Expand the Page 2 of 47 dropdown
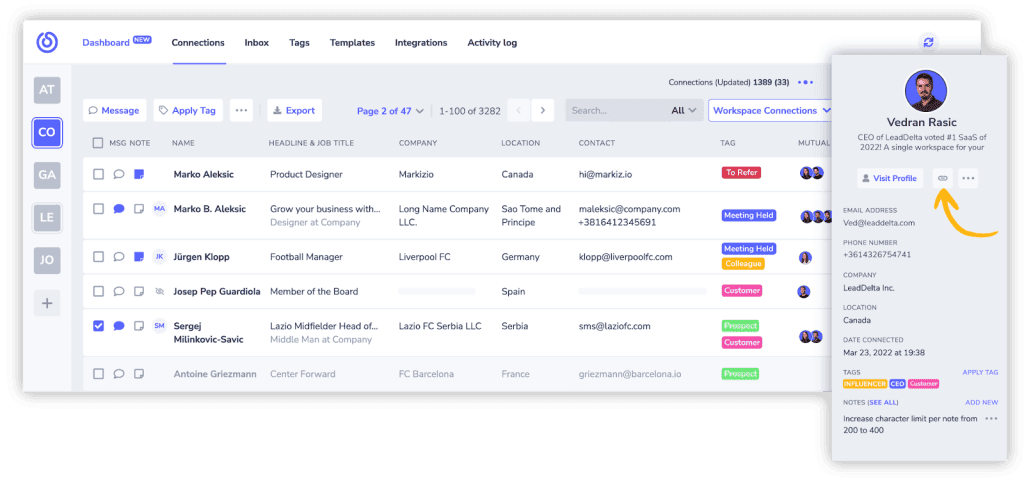Screen dimensions: 1024x487 [391, 111]
